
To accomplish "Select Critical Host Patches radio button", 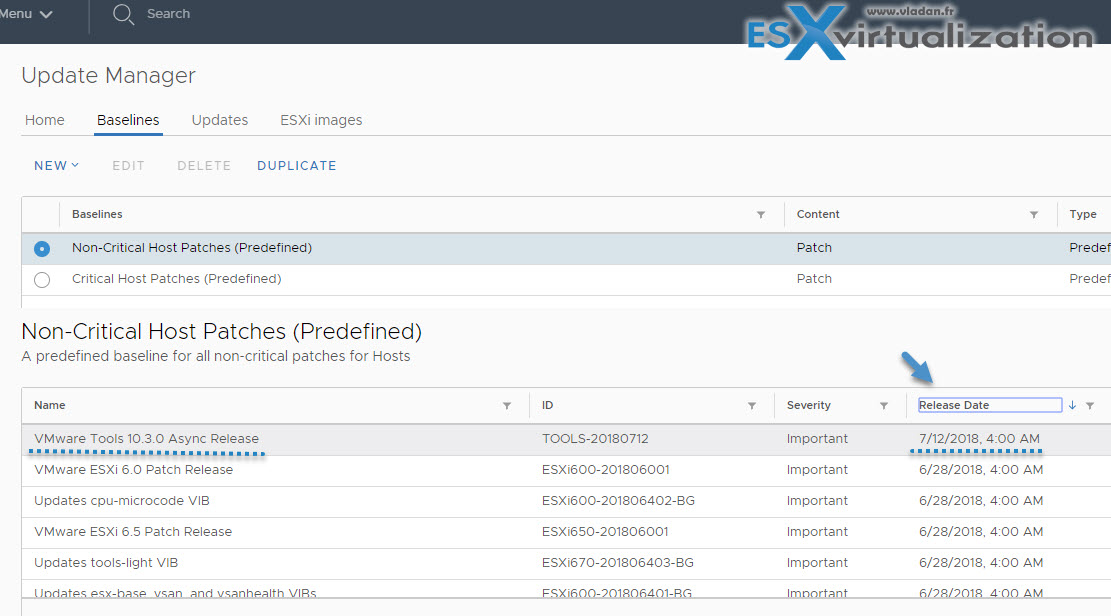I will point(42,280).
